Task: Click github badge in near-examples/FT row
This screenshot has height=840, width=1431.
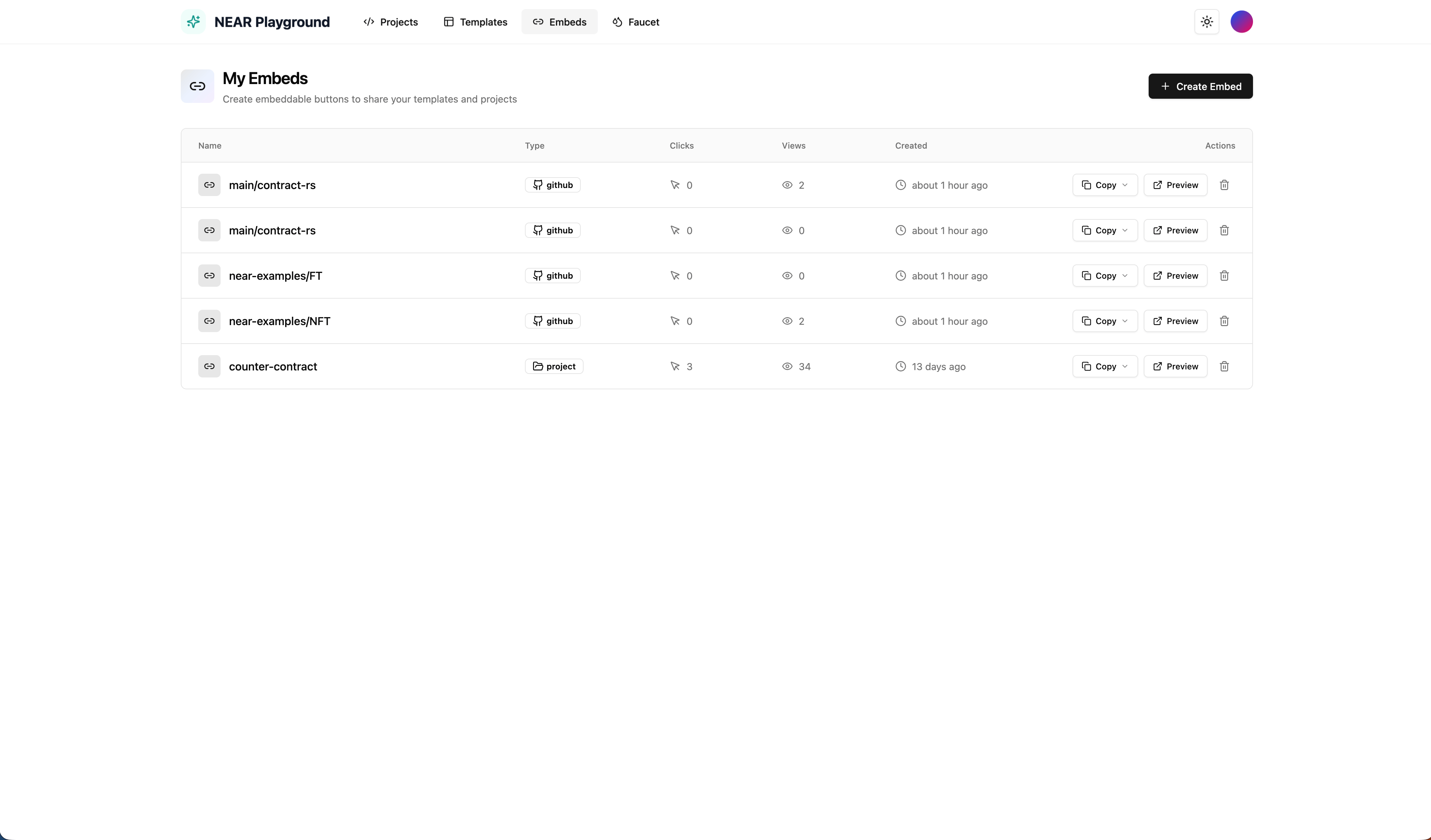Action: (553, 276)
